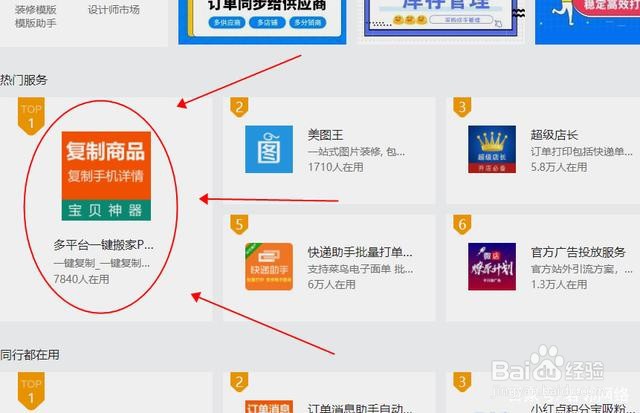Click the 设计师市场 link
Screen dimensions: 640x413
coord(114,9)
